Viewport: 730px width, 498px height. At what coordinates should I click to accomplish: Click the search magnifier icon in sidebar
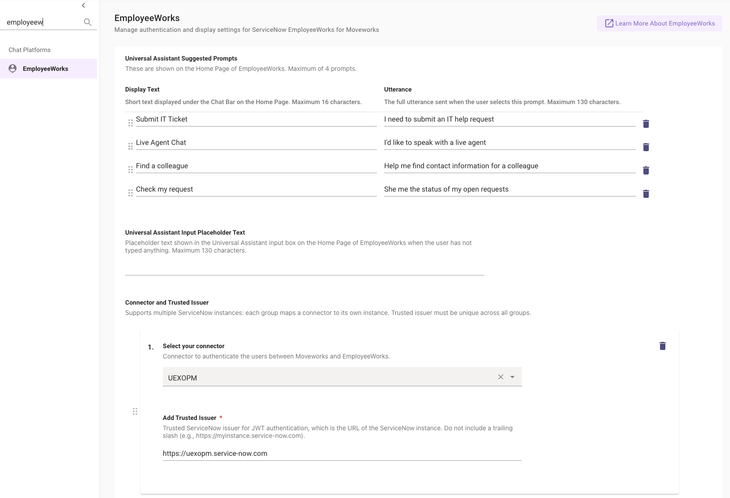tap(88, 22)
